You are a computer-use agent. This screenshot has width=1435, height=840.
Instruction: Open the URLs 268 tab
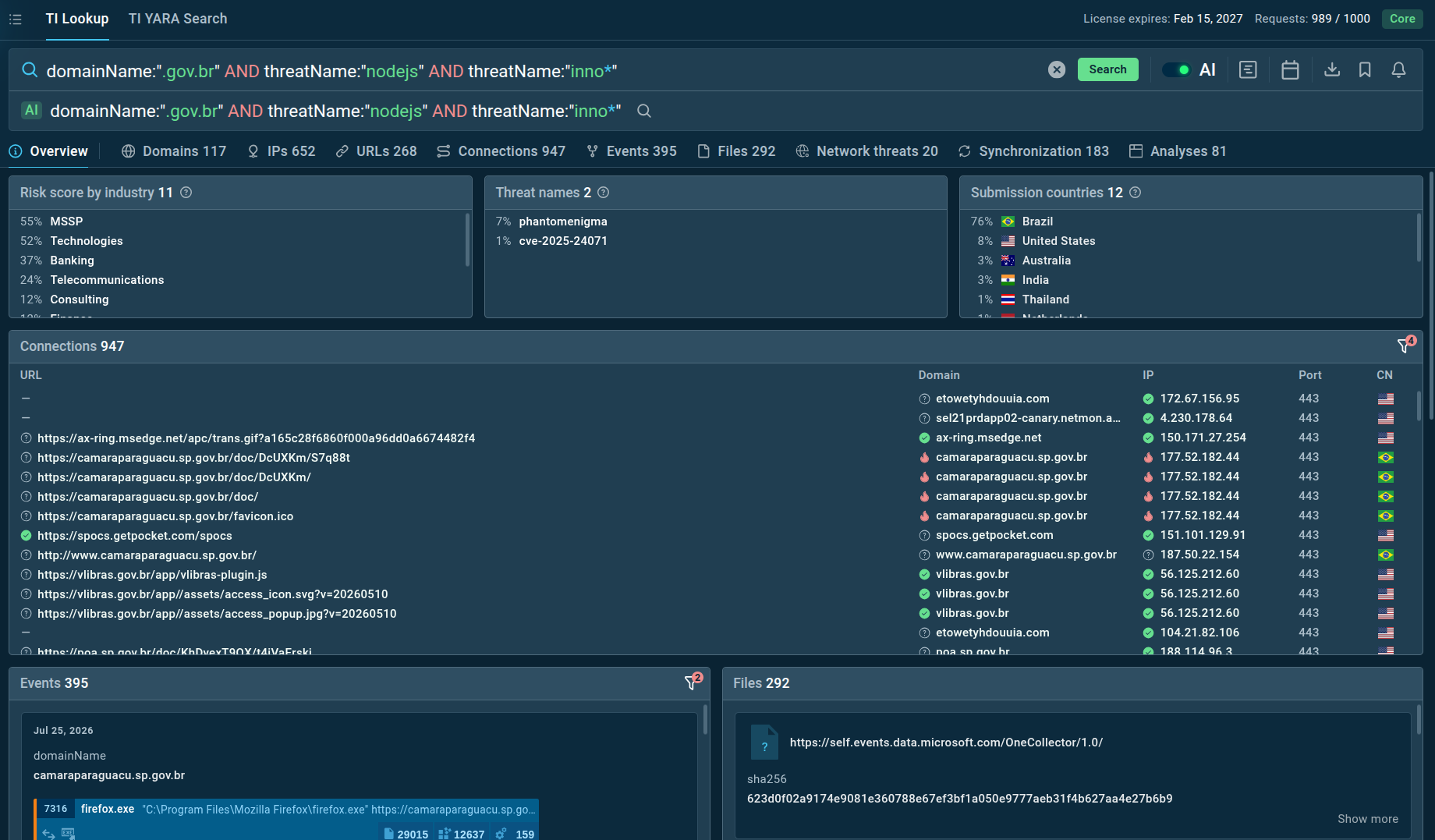pos(377,151)
